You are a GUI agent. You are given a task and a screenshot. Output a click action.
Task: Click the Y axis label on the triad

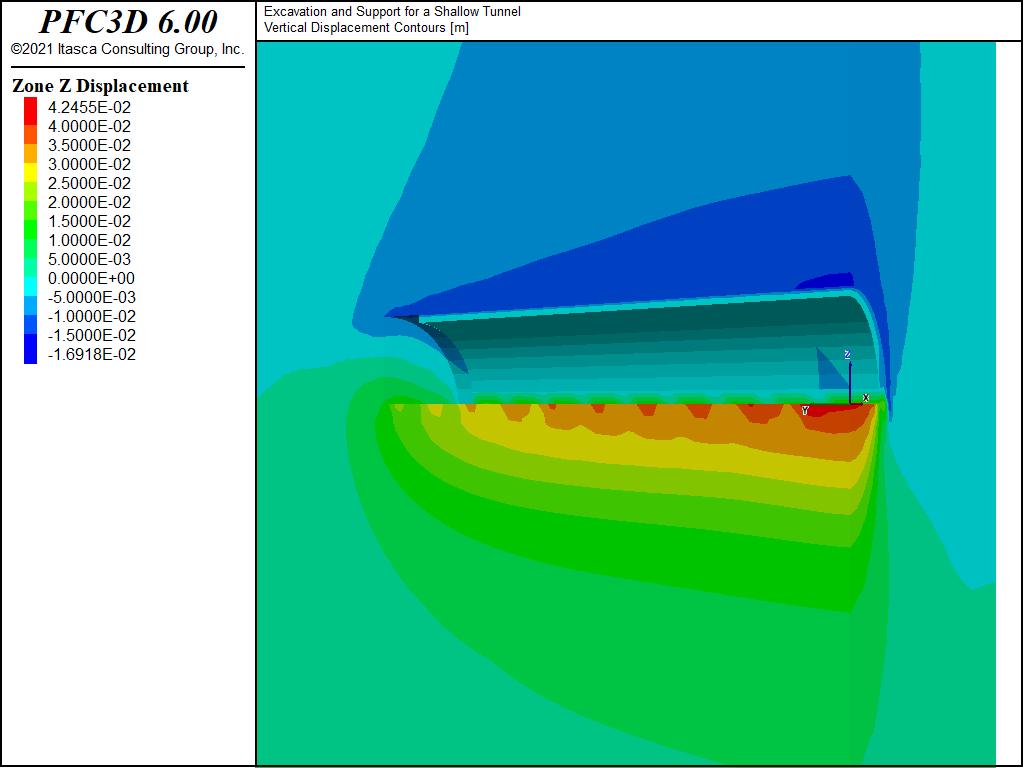click(x=805, y=411)
